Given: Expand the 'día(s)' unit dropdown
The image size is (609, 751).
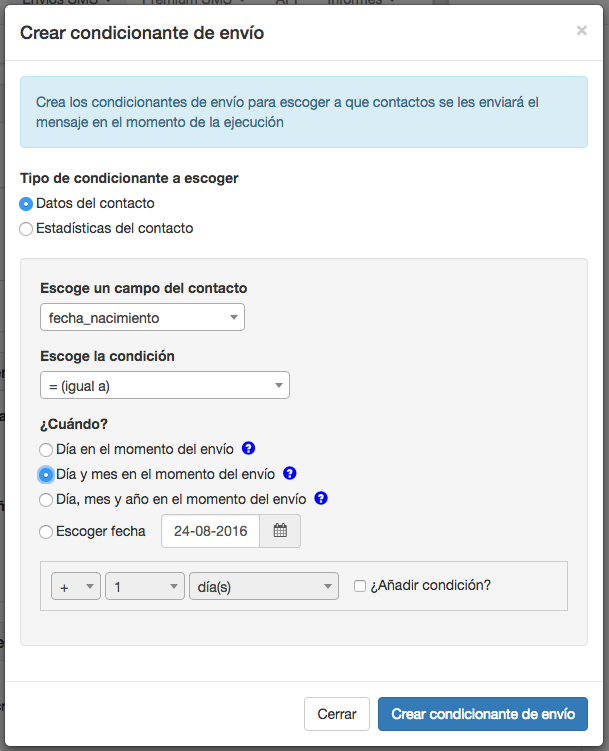Looking at the screenshot, I should coord(264,587).
